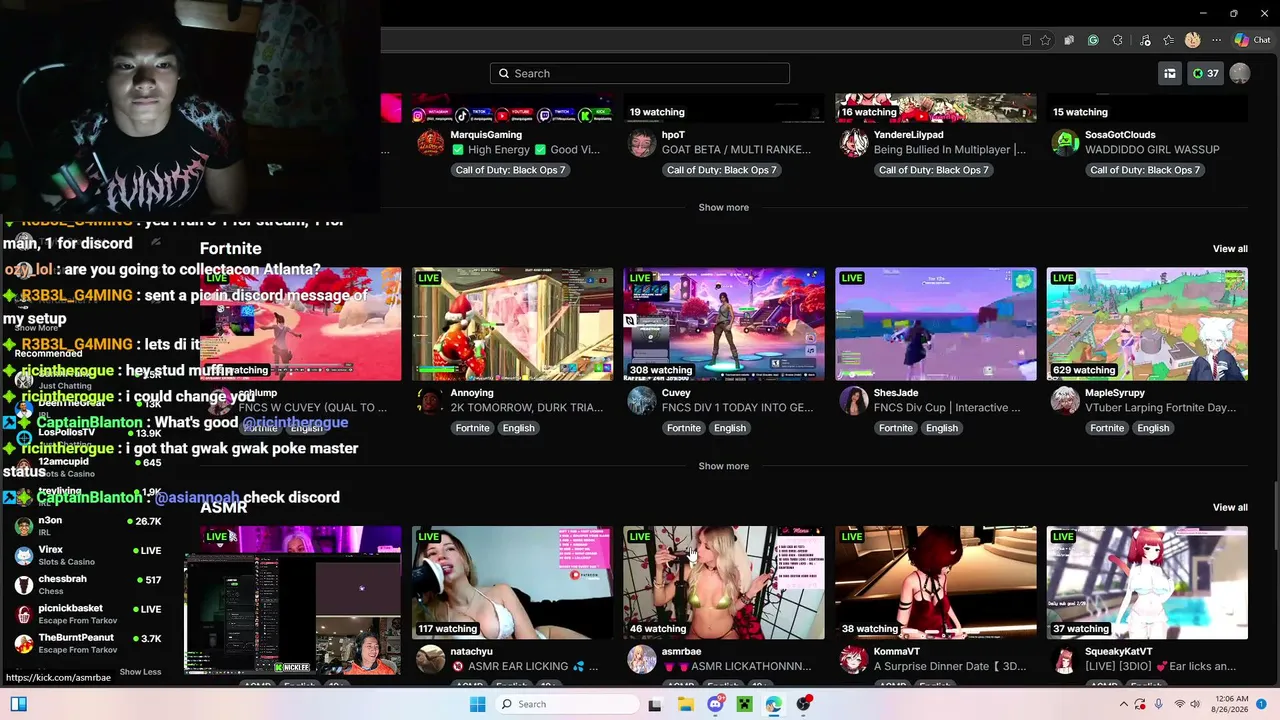Image resolution: width=1280 pixels, height=720 pixels.
Task: Open the Windows Start menu
Action: [478, 704]
